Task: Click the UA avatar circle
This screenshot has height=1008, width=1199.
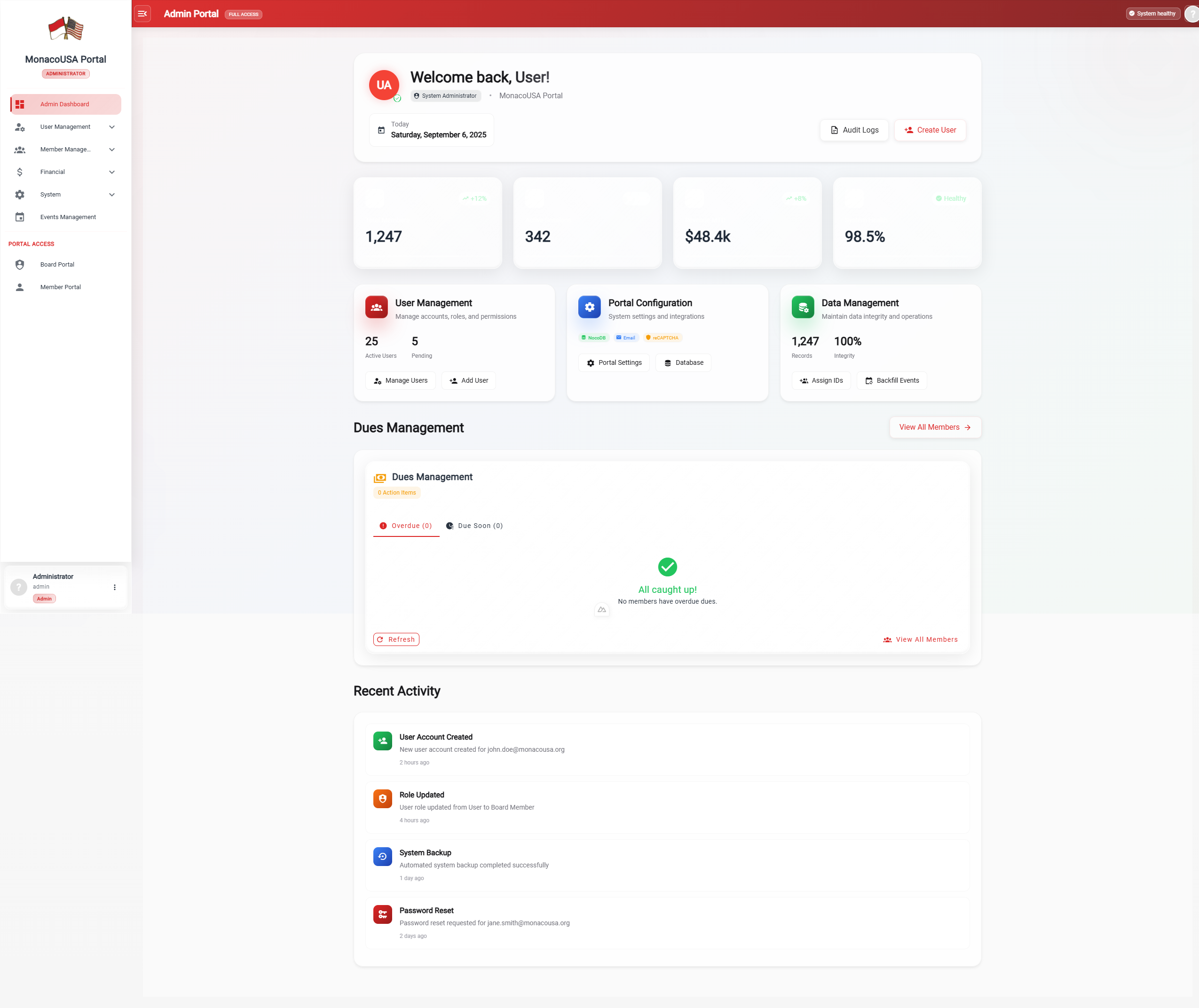Action: click(x=384, y=85)
